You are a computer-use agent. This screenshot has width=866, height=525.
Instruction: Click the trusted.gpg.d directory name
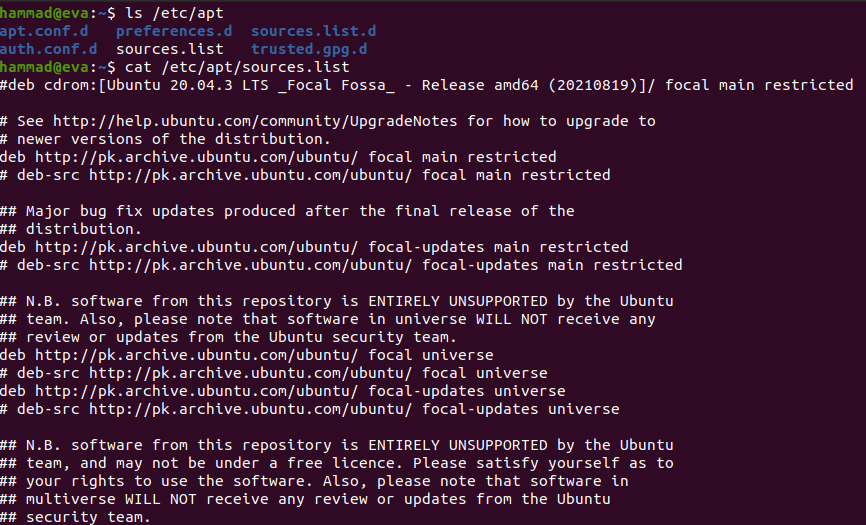309,49
